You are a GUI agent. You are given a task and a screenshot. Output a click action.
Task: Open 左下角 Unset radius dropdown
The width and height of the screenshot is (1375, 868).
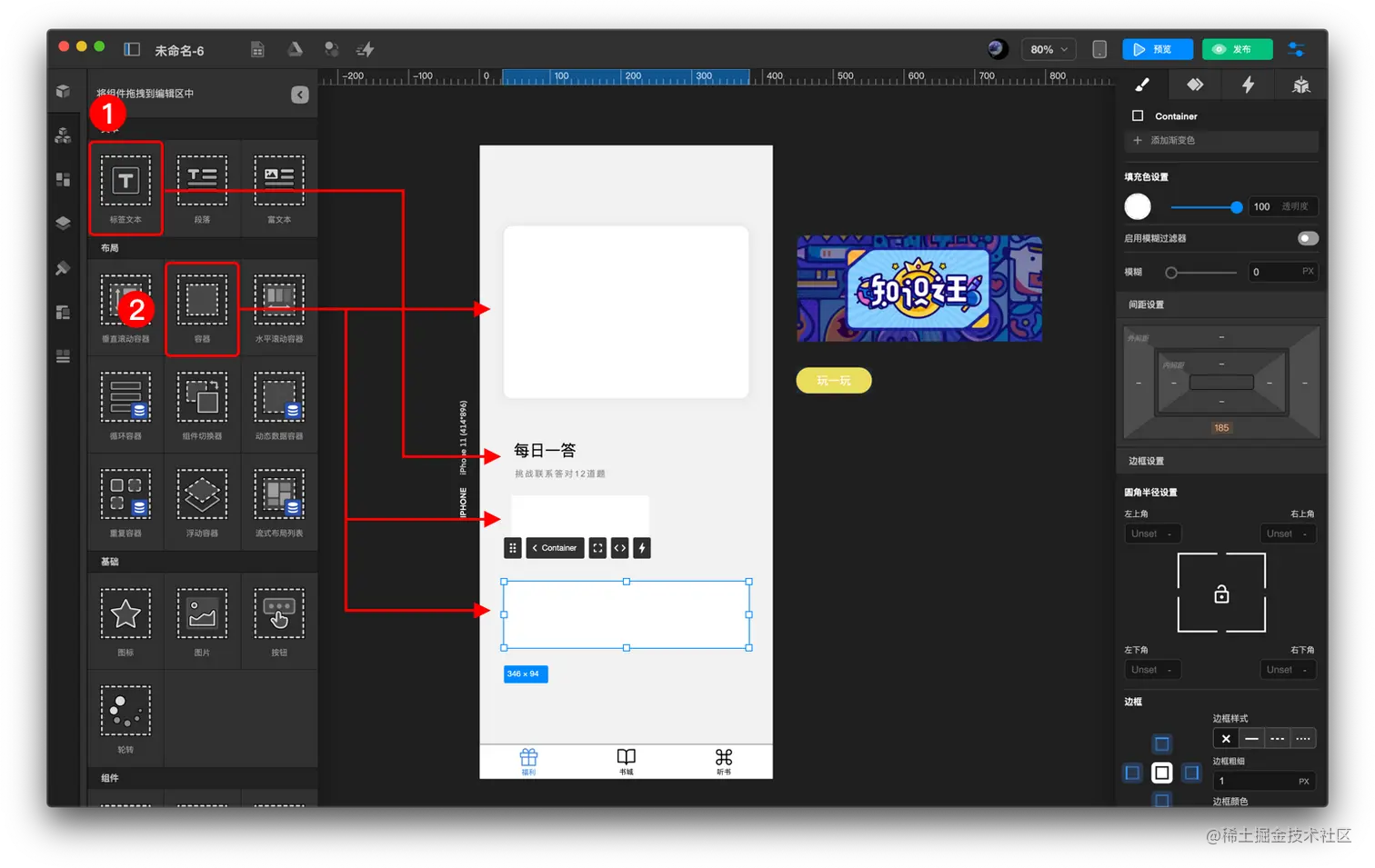(x=1153, y=670)
